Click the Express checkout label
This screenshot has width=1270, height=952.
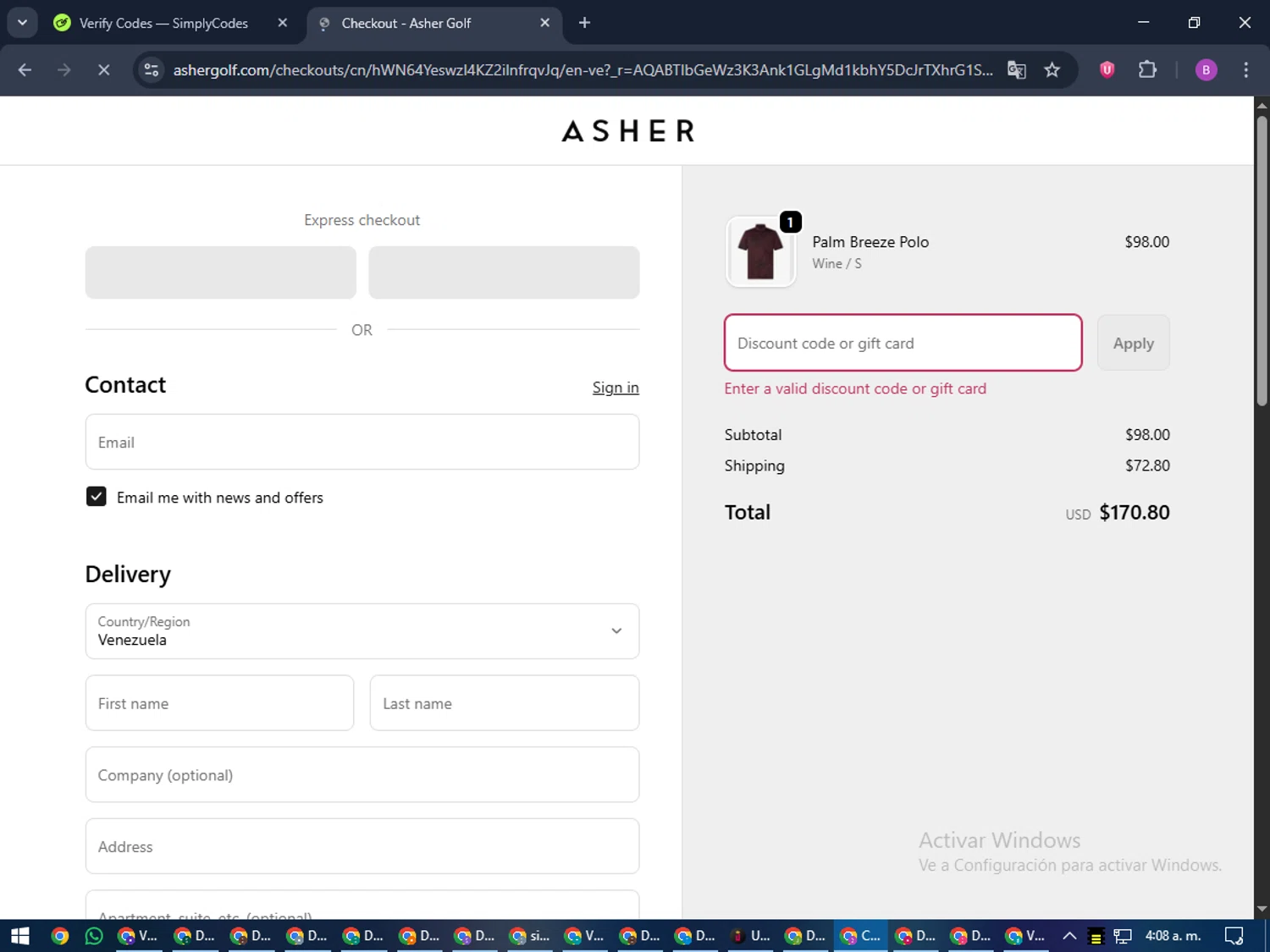click(x=362, y=220)
